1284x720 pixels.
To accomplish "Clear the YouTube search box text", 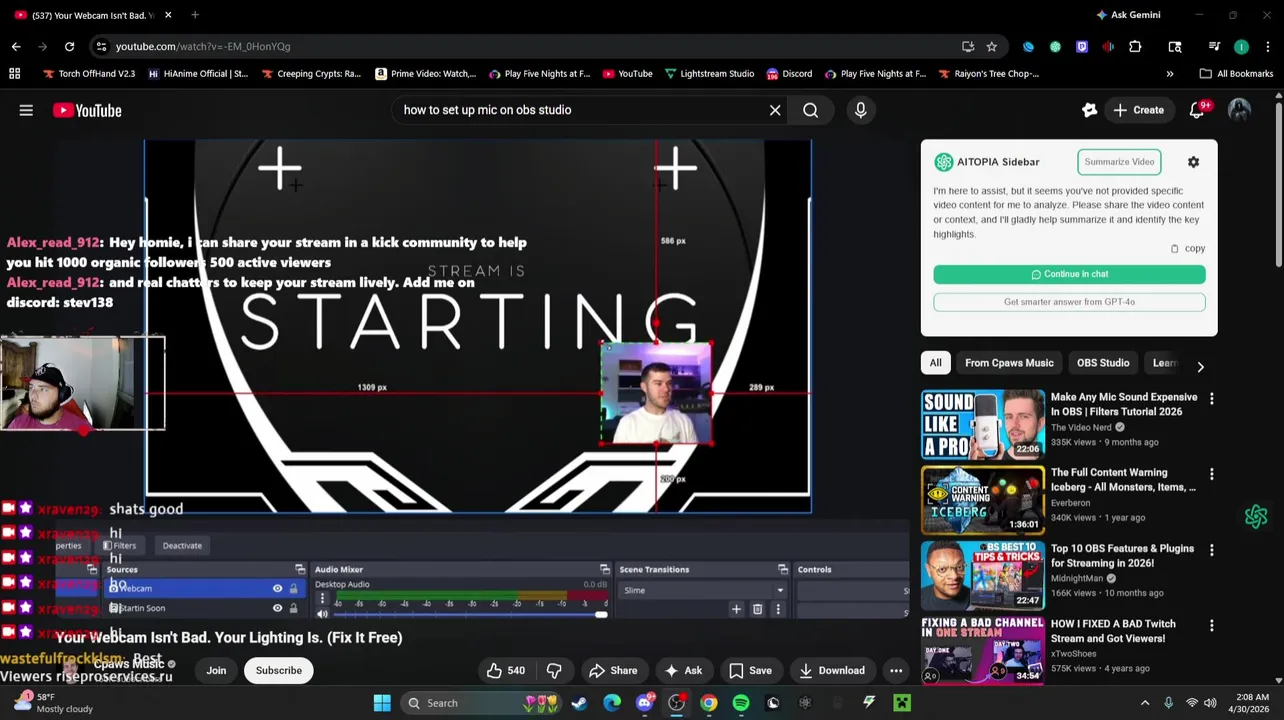I will [775, 110].
